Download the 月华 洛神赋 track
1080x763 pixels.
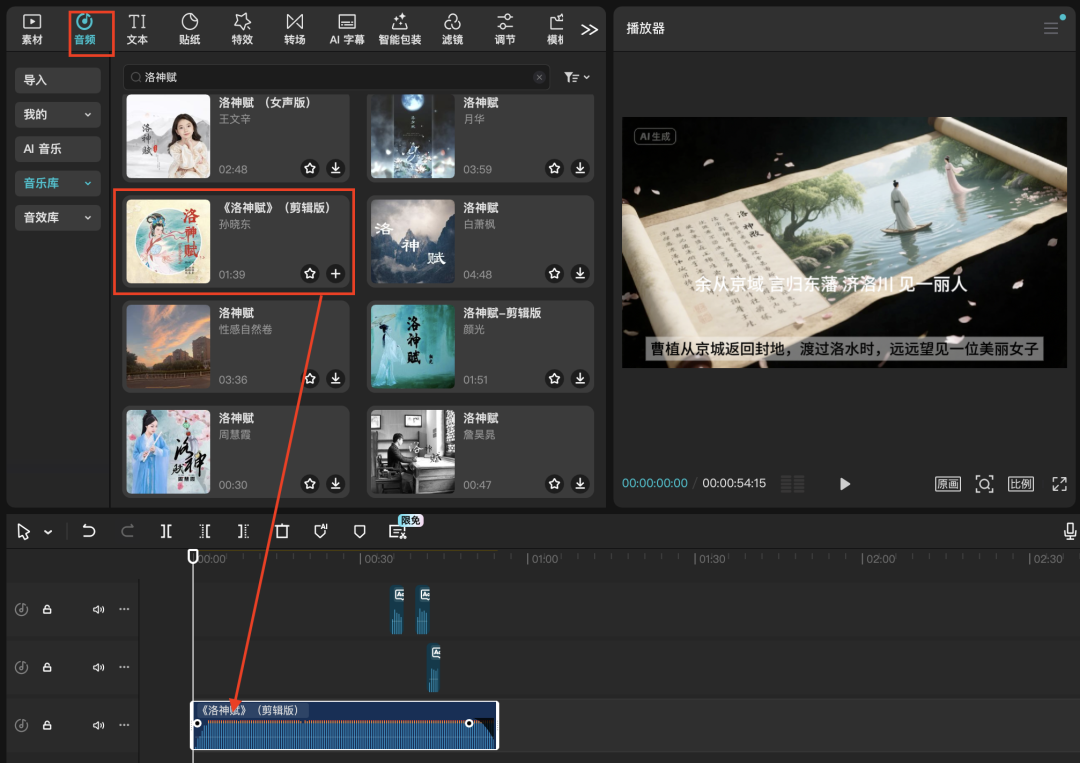tap(580, 168)
